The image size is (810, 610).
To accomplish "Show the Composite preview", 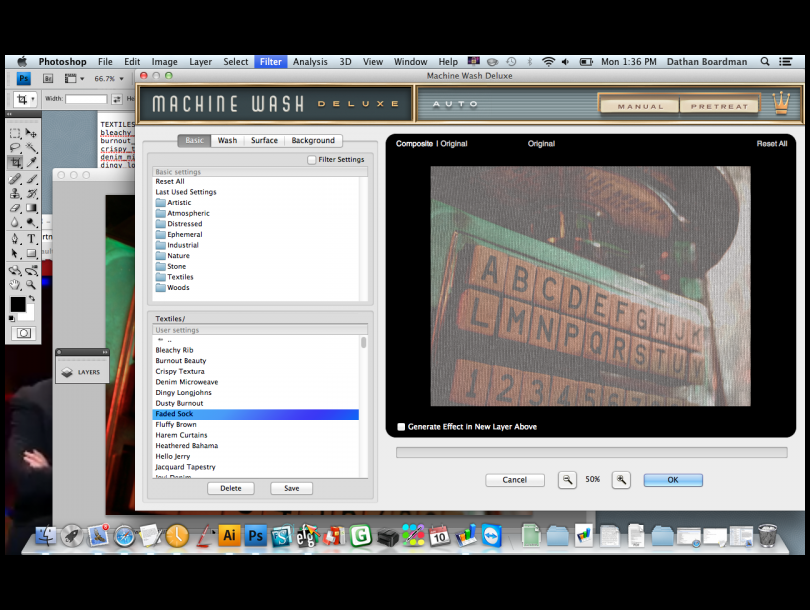I will coord(414,144).
